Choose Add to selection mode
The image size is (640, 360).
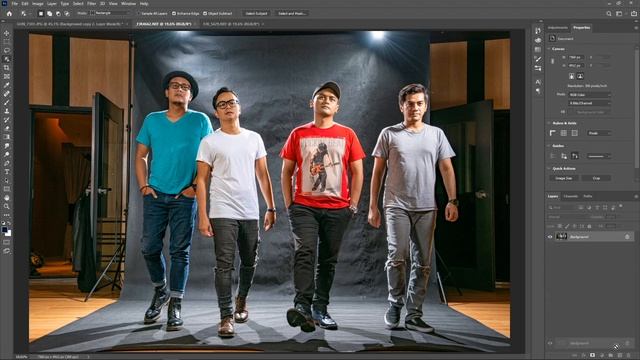click(x=49, y=13)
